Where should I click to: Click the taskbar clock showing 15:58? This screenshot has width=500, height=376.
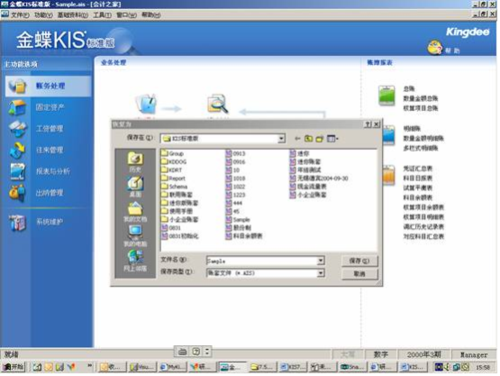pos(483,368)
